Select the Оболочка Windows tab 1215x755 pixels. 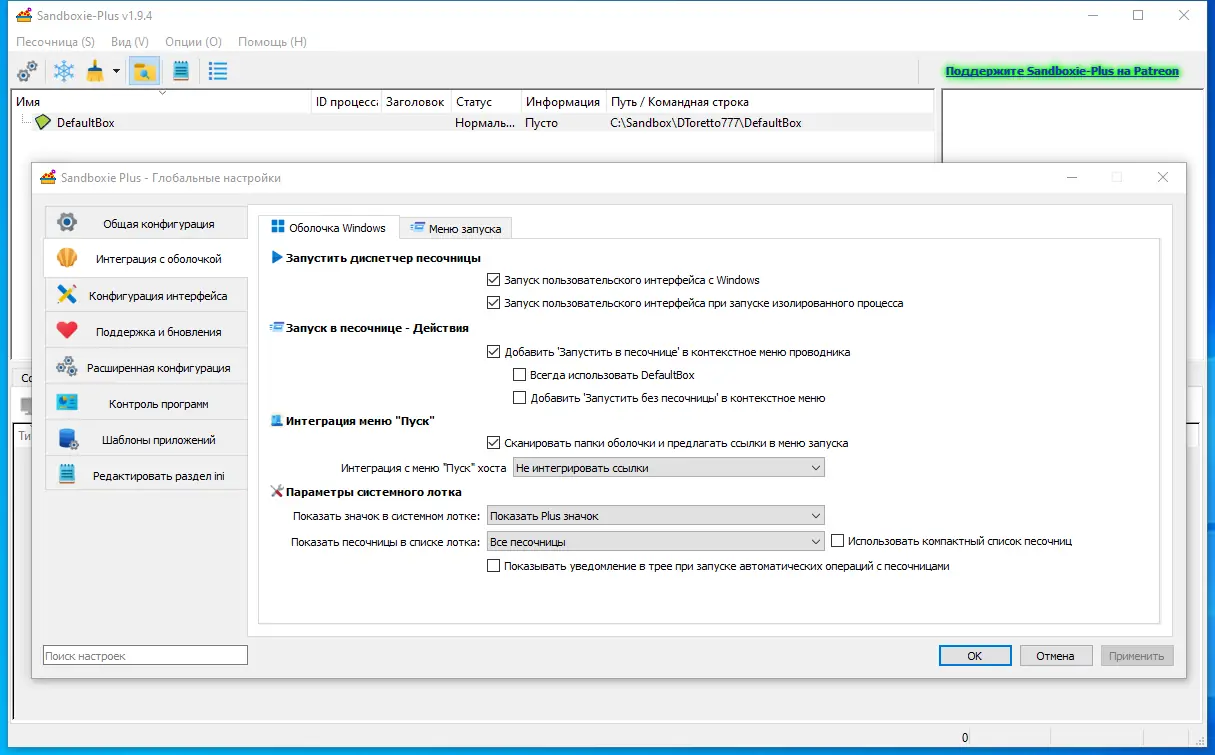coord(329,227)
